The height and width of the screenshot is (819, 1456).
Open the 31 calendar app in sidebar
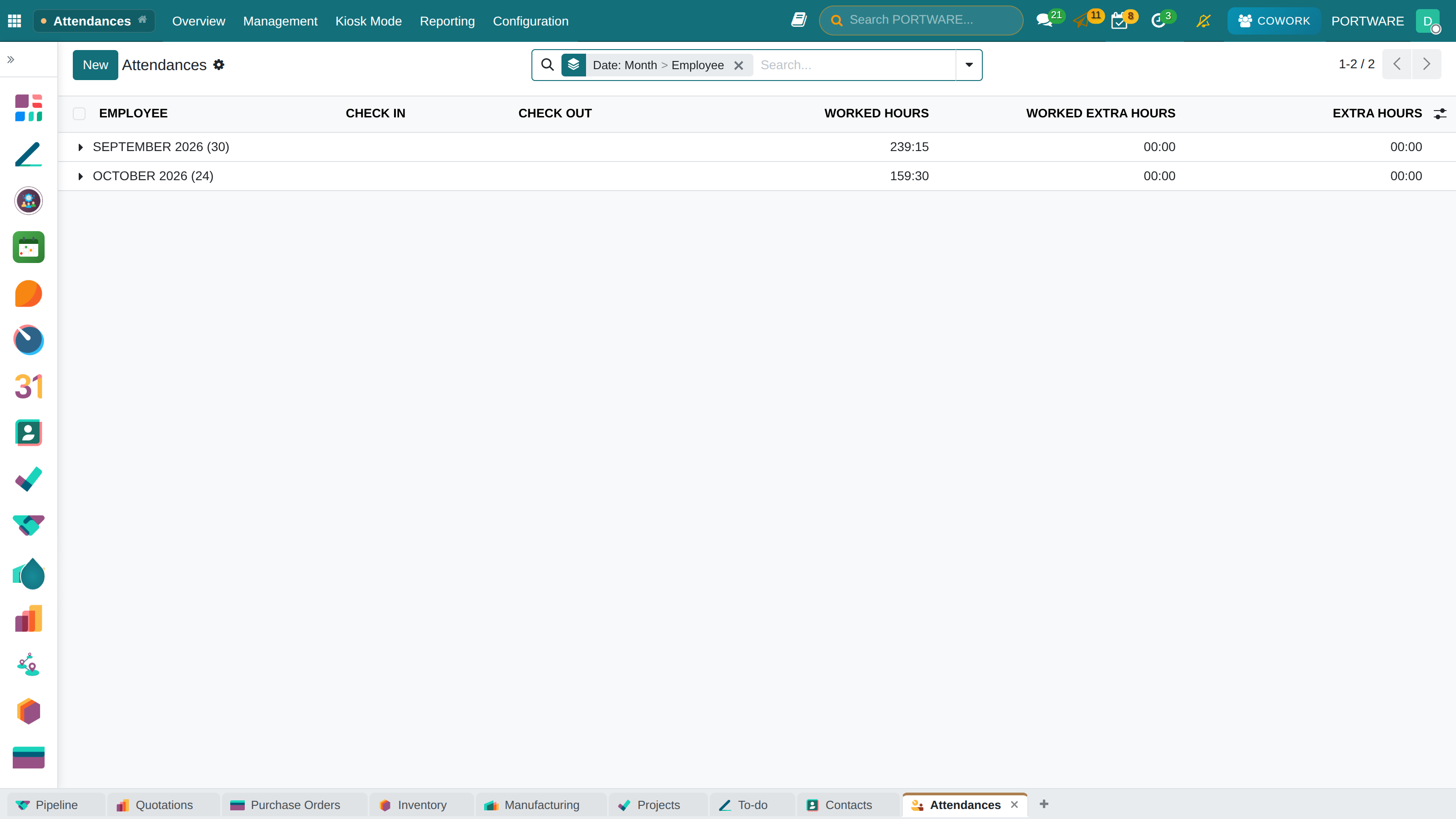click(x=28, y=387)
